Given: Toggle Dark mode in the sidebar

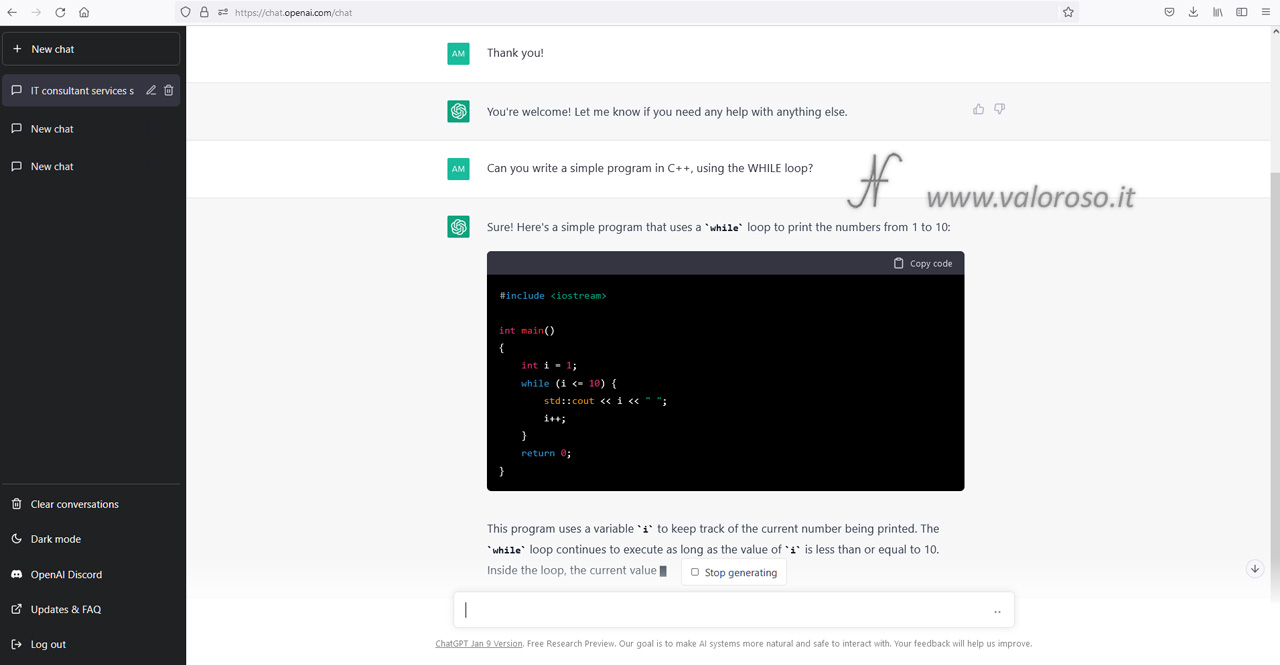Looking at the screenshot, I should point(56,539).
